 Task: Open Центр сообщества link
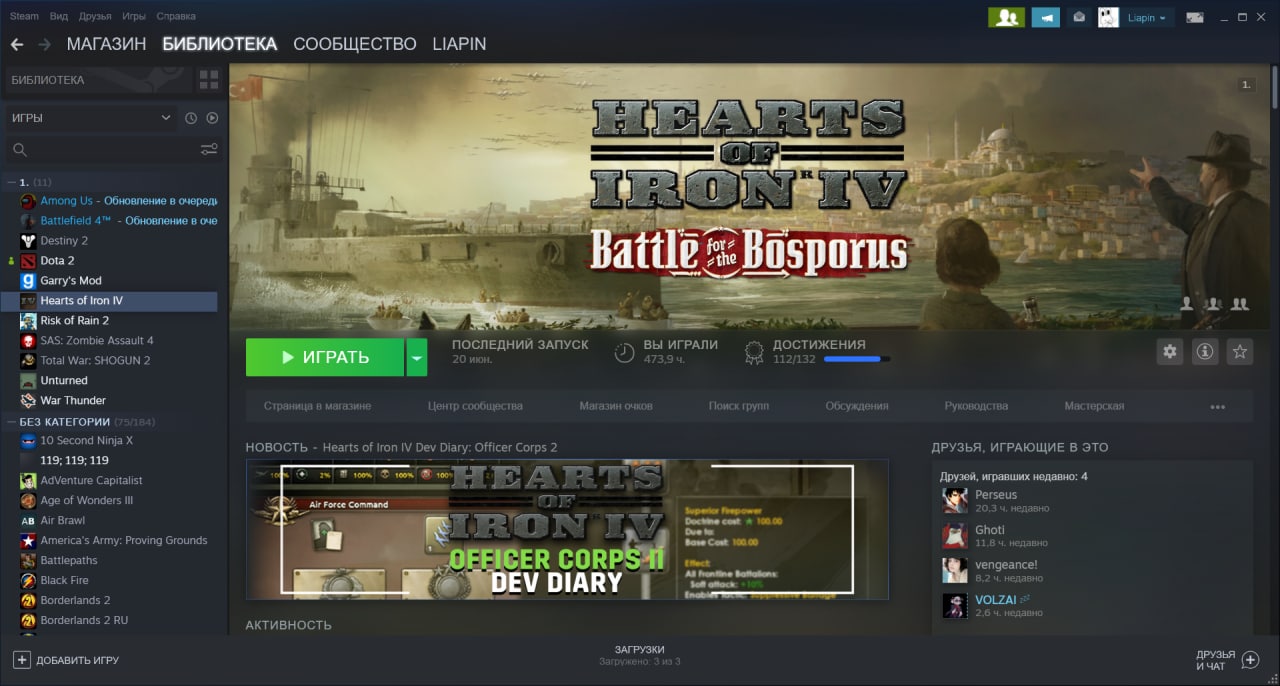pos(475,406)
